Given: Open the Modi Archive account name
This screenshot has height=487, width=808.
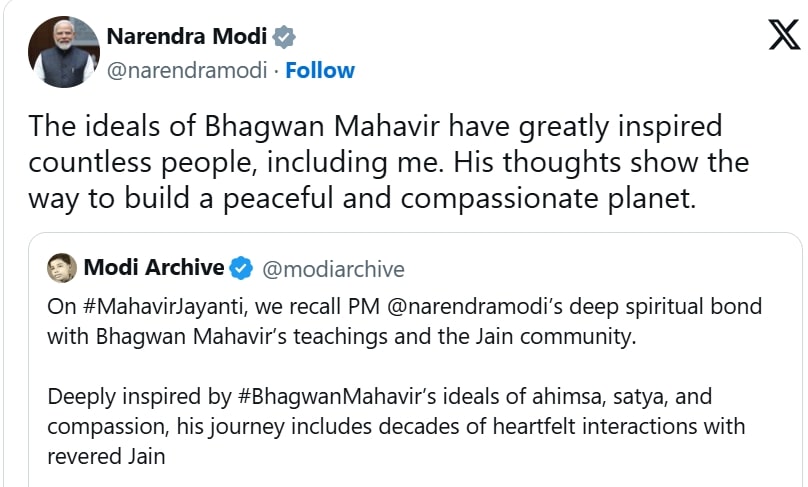Looking at the screenshot, I should pos(154,267).
